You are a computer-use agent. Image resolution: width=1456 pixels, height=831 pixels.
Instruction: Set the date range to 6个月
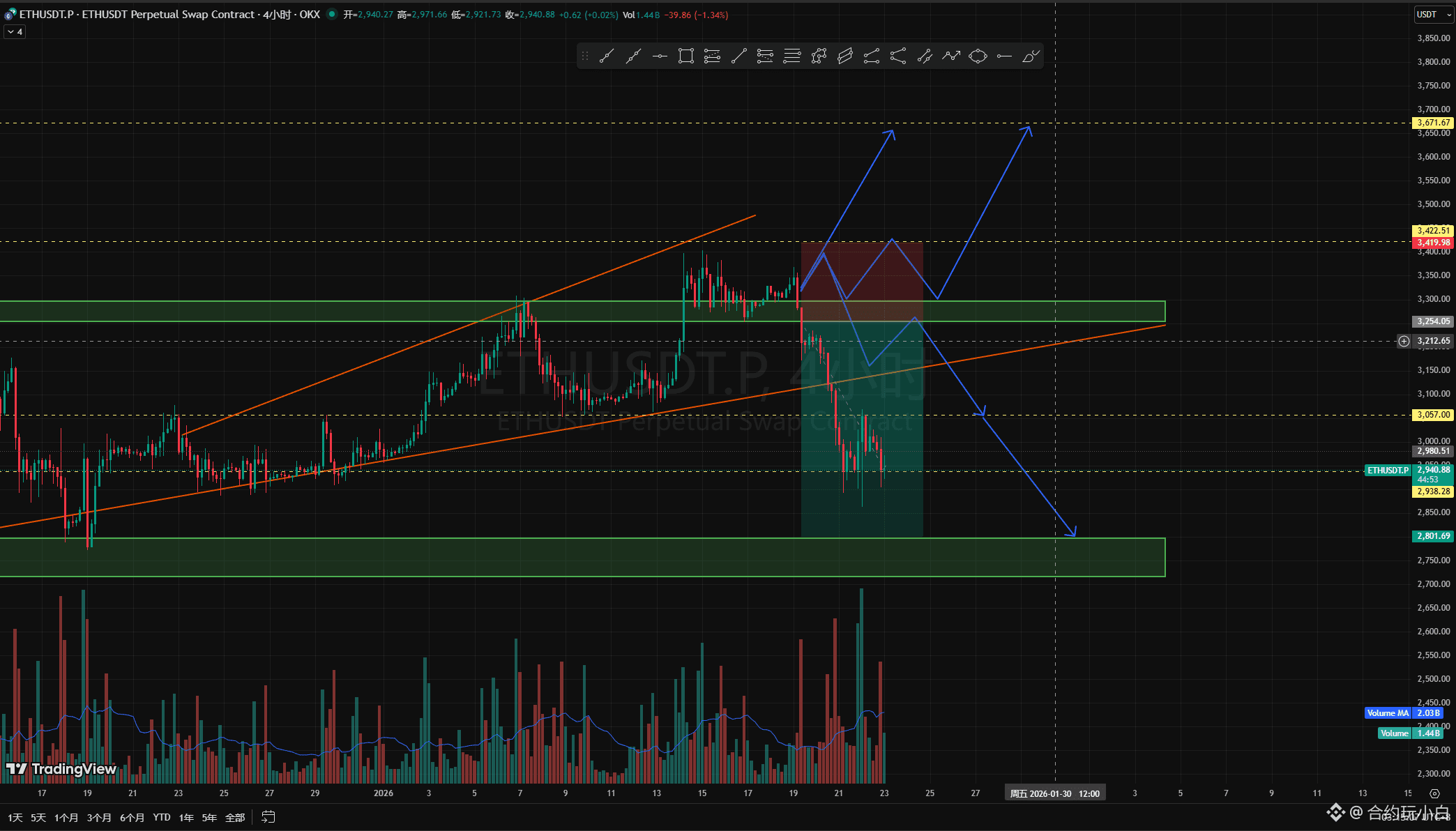132,817
